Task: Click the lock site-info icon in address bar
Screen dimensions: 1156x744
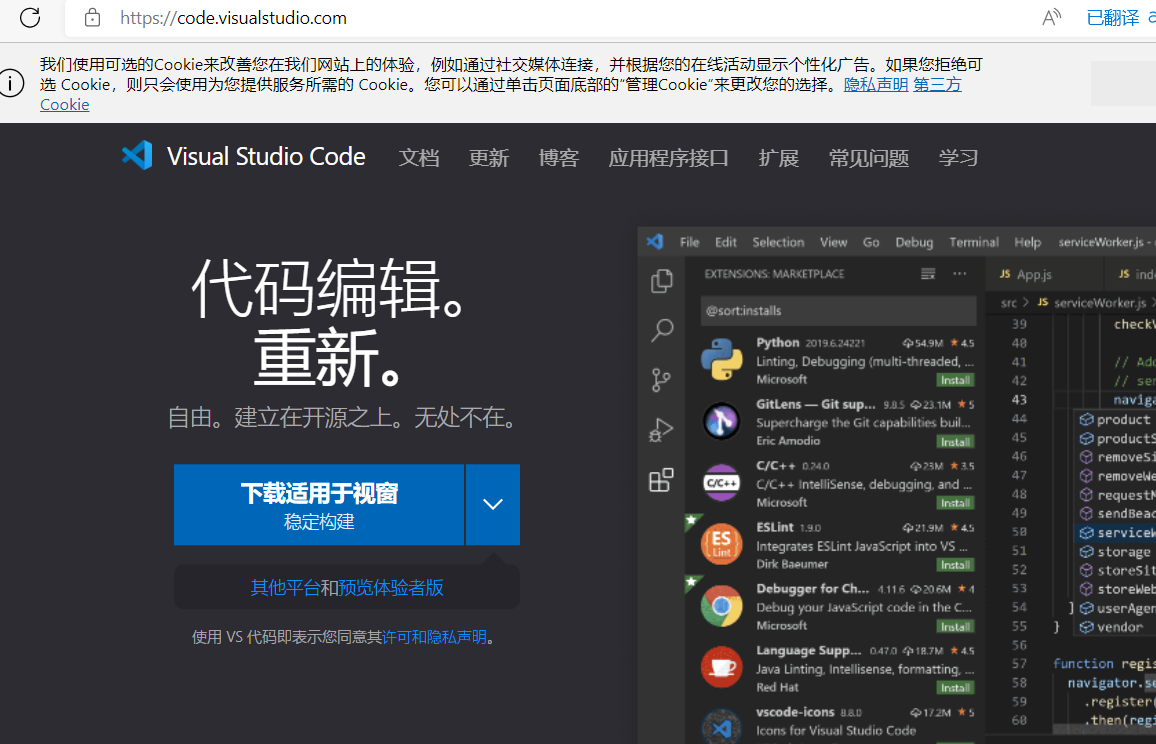Action: click(92, 18)
